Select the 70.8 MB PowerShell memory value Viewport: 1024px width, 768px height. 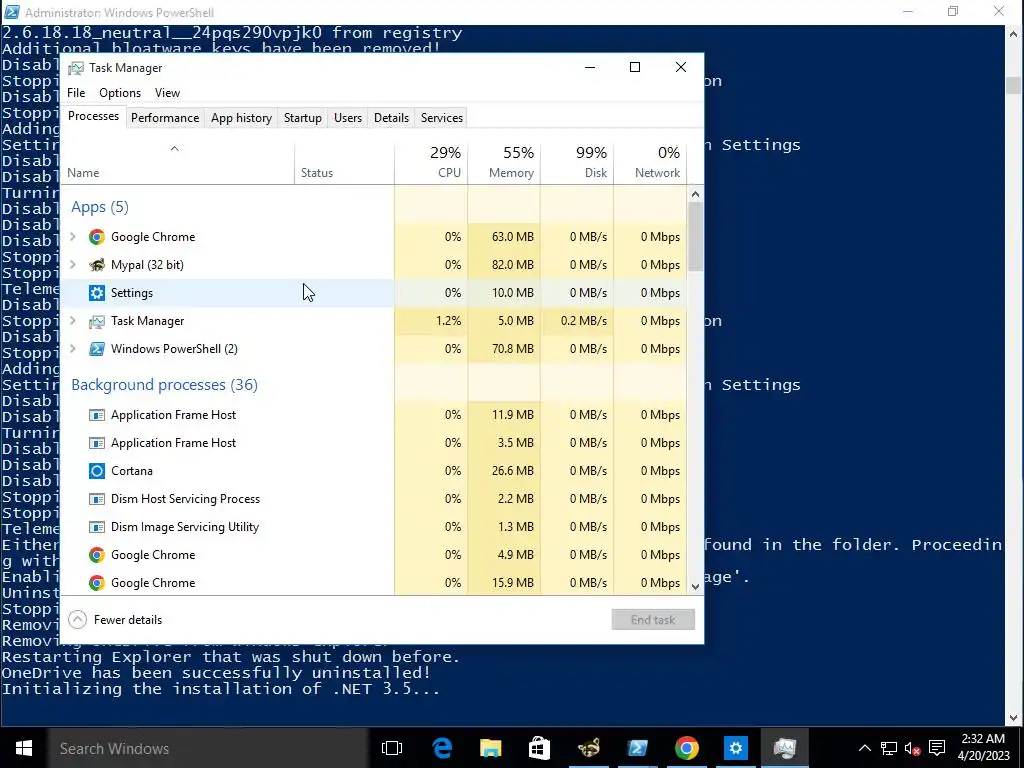[513, 349]
